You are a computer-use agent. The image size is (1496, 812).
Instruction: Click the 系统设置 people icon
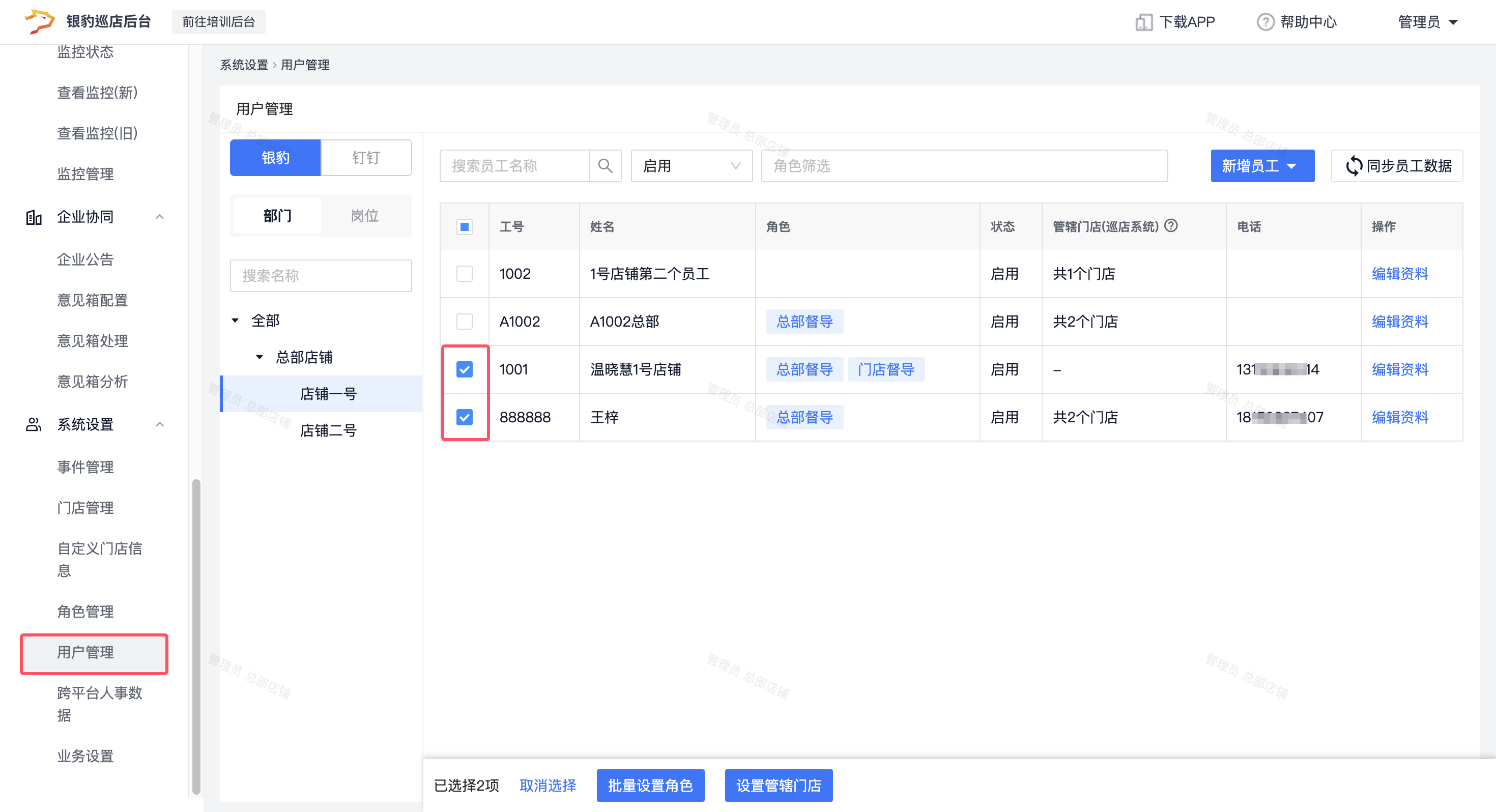pos(34,425)
